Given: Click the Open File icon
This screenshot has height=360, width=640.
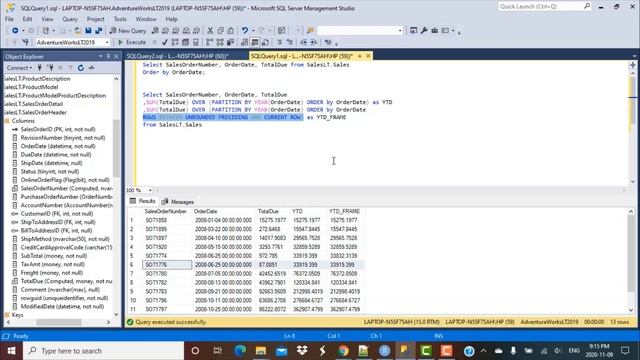Looking at the screenshot, I should (x=78, y=31).
